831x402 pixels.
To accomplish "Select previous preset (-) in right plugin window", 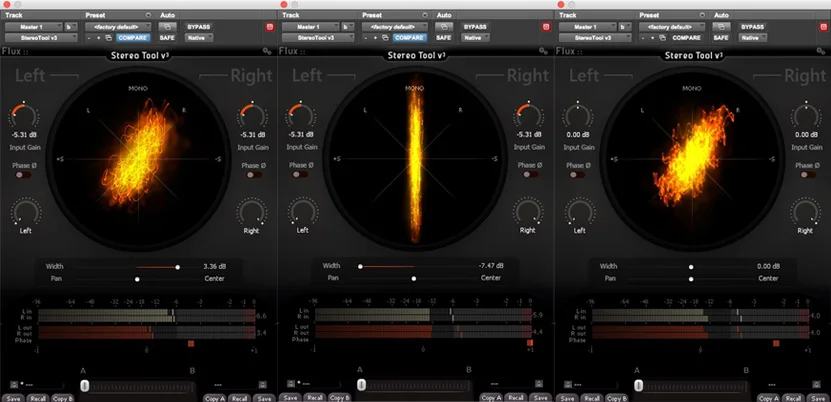I will click(x=643, y=38).
